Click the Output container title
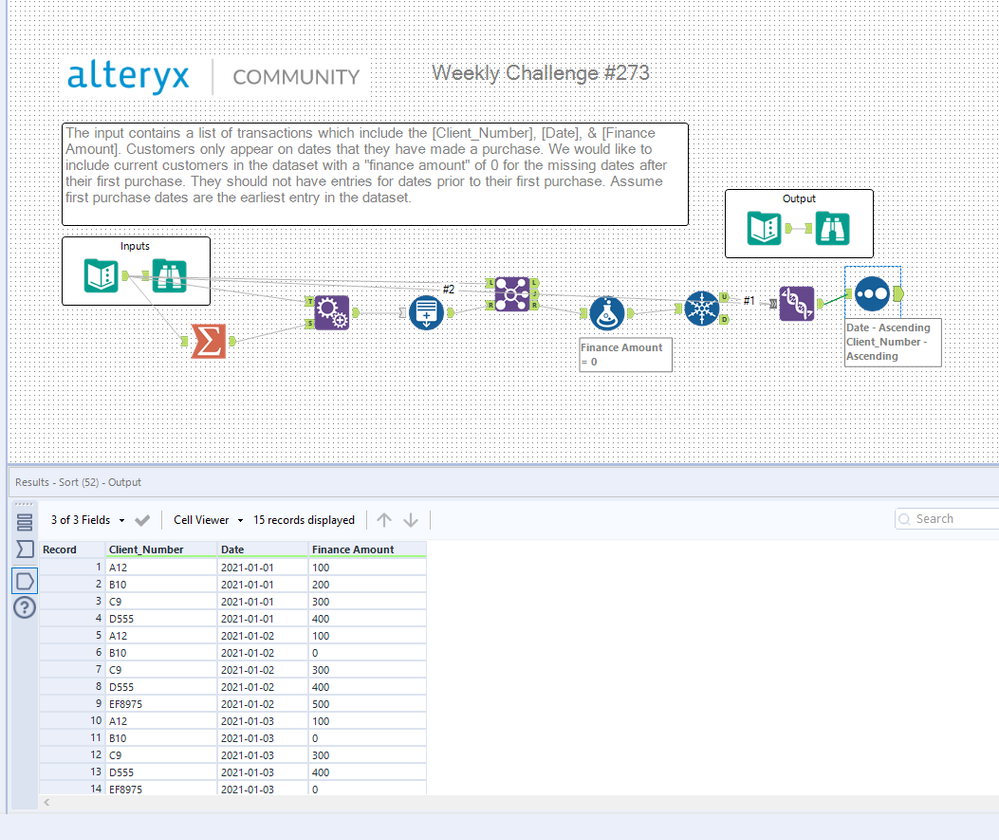 point(799,199)
